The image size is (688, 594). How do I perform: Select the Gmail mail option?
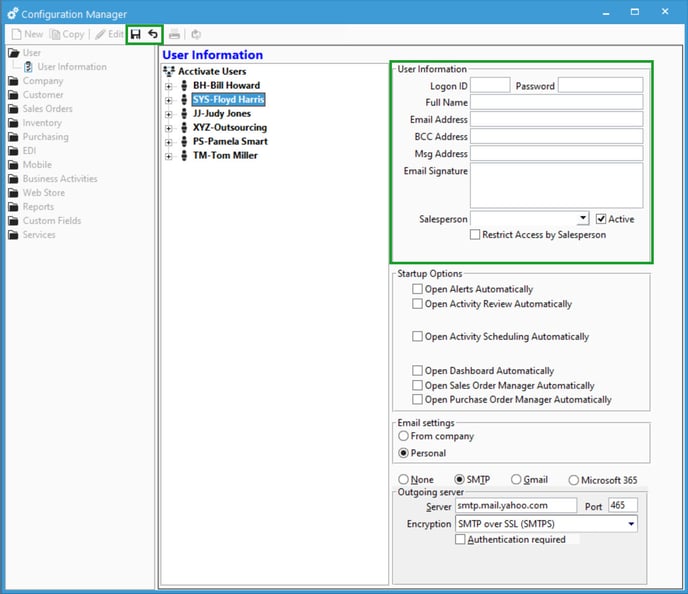pos(516,479)
